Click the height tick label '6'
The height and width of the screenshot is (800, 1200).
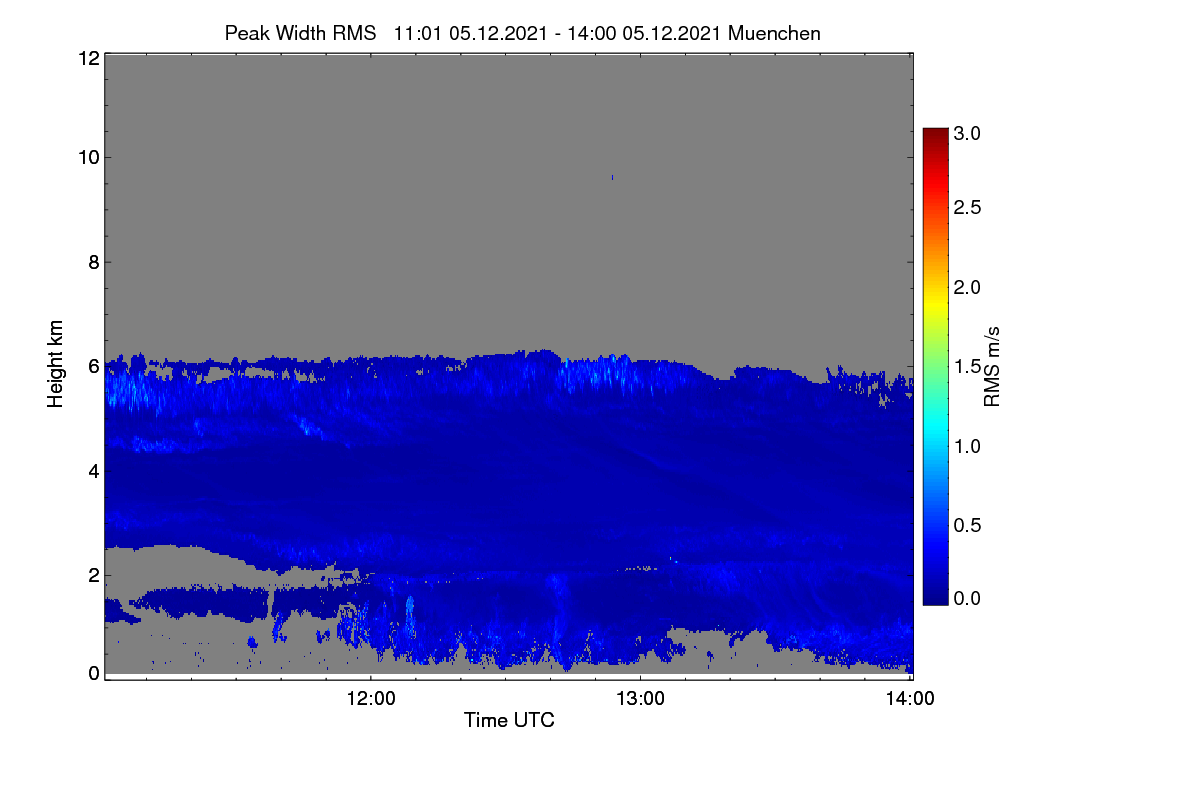(x=92, y=366)
